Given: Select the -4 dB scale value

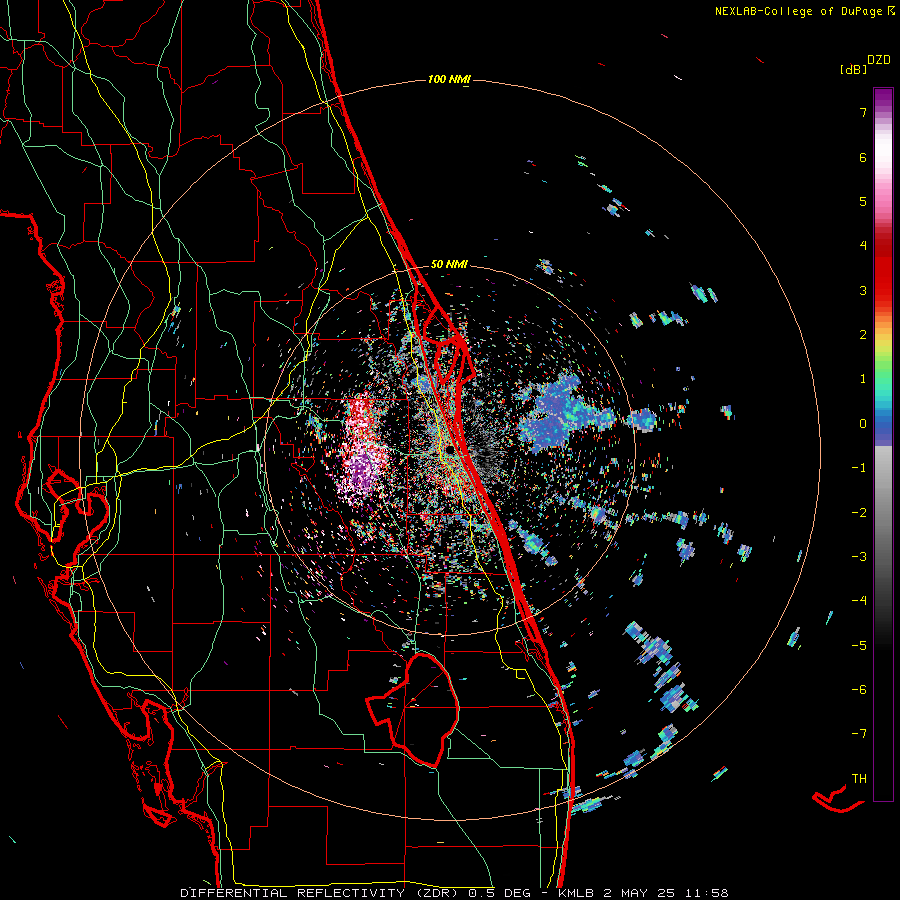Looking at the screenshot, I should point(859,601).
